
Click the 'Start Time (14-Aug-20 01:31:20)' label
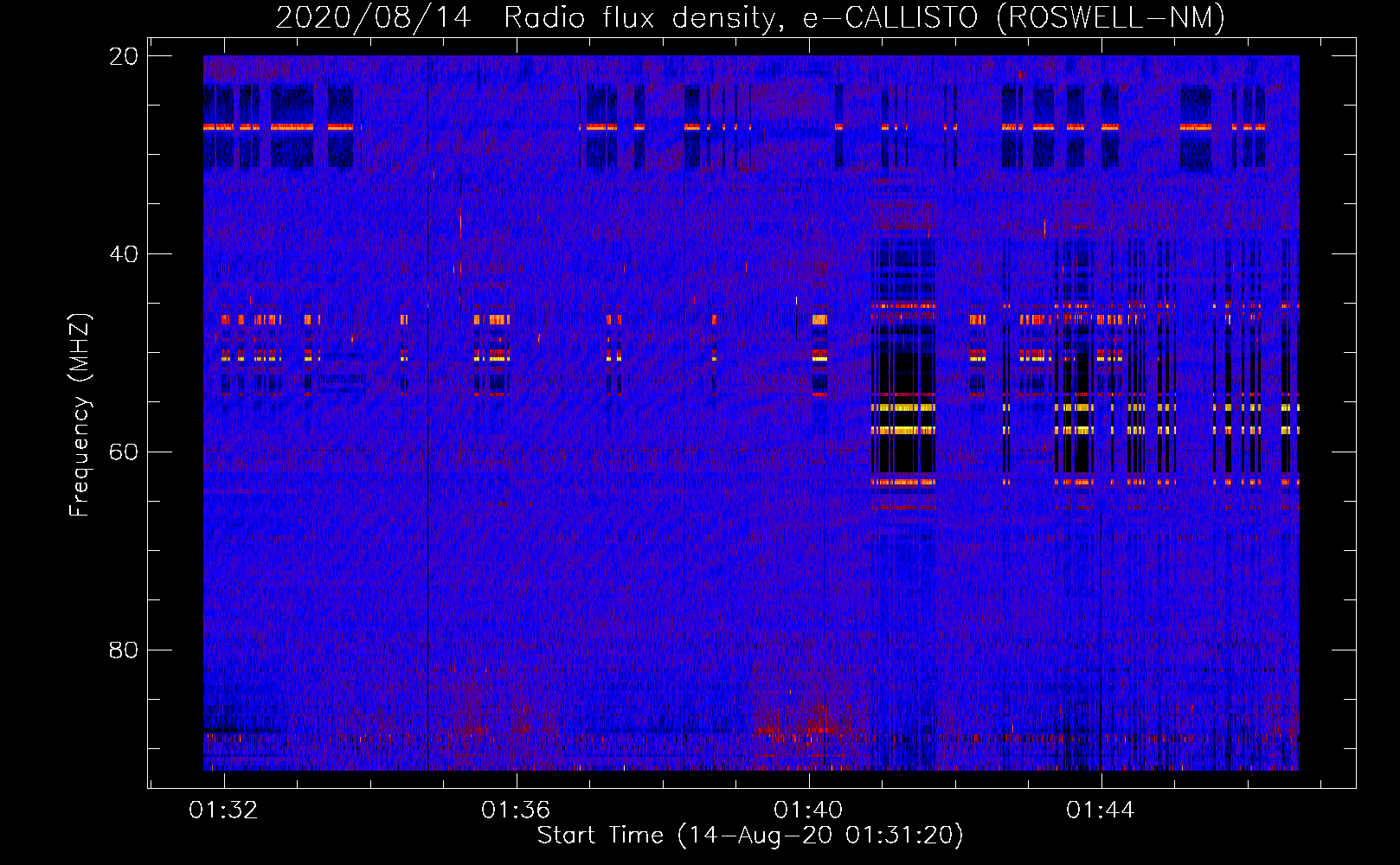pos(750,836)
